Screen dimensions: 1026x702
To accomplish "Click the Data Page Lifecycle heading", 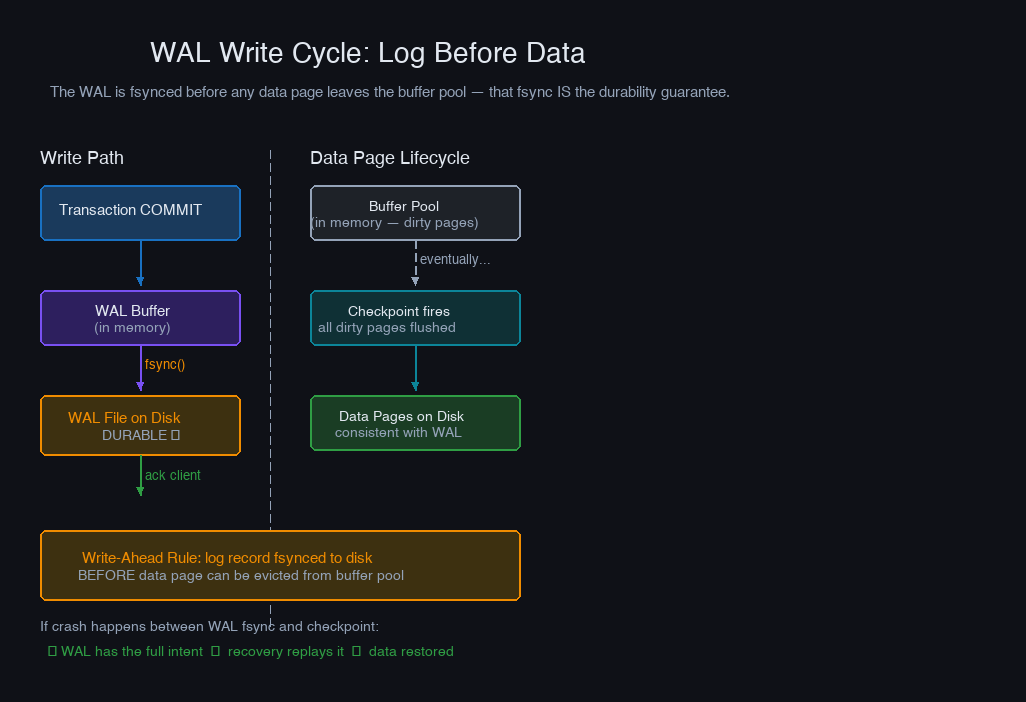I will point(390,158).
